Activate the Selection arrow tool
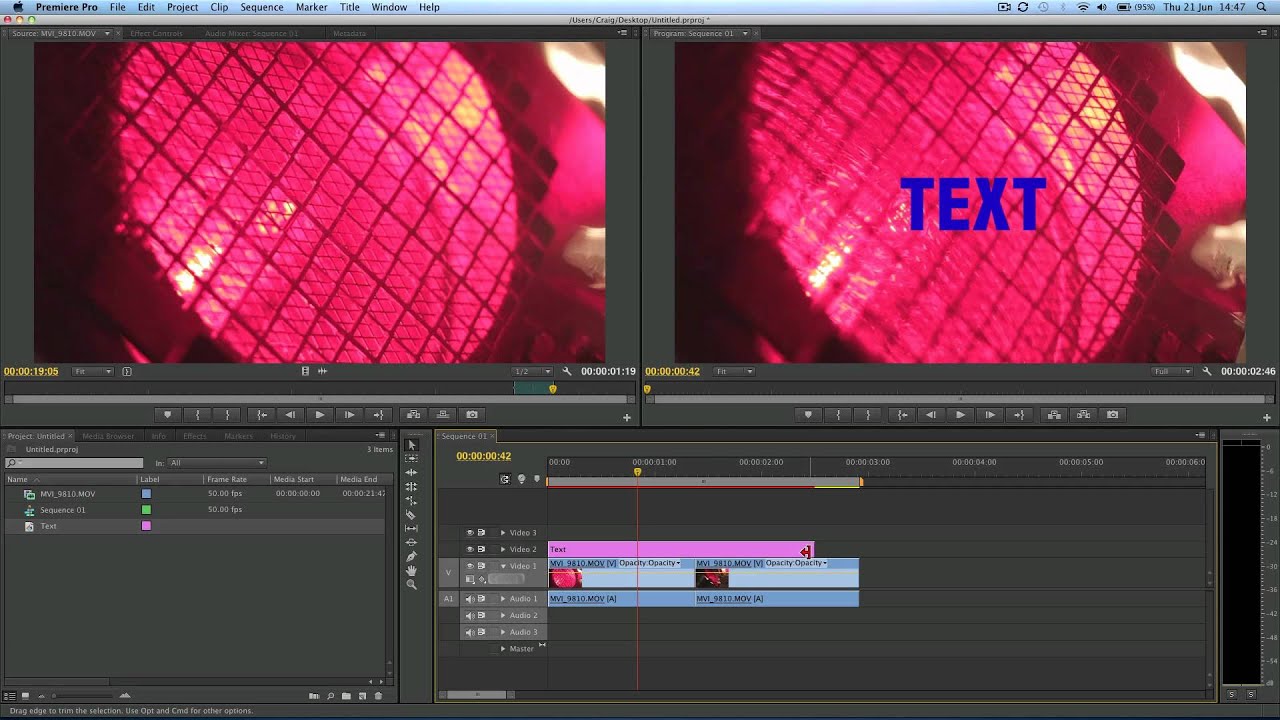 pos(411,444)
